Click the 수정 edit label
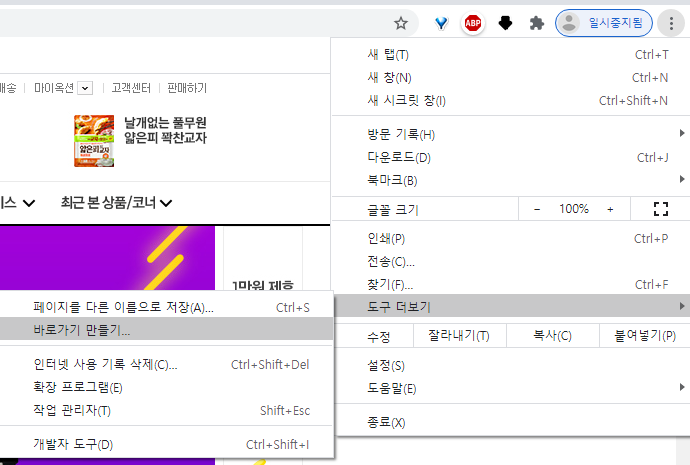Viewport: 690px width, 465px height. [x=378, y=337]
